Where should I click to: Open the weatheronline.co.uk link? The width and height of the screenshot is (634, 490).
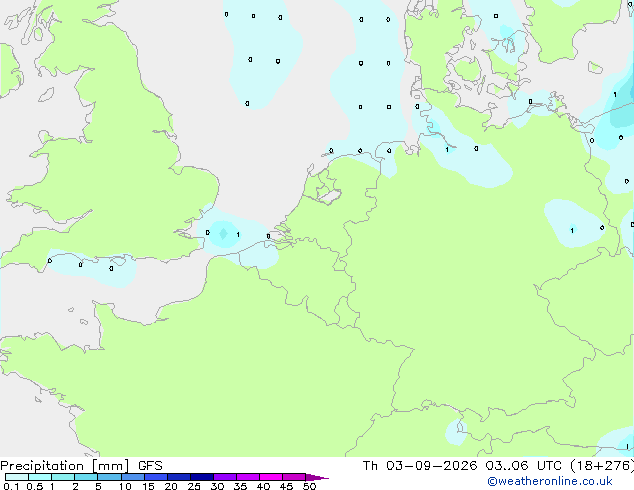(550, 481)
